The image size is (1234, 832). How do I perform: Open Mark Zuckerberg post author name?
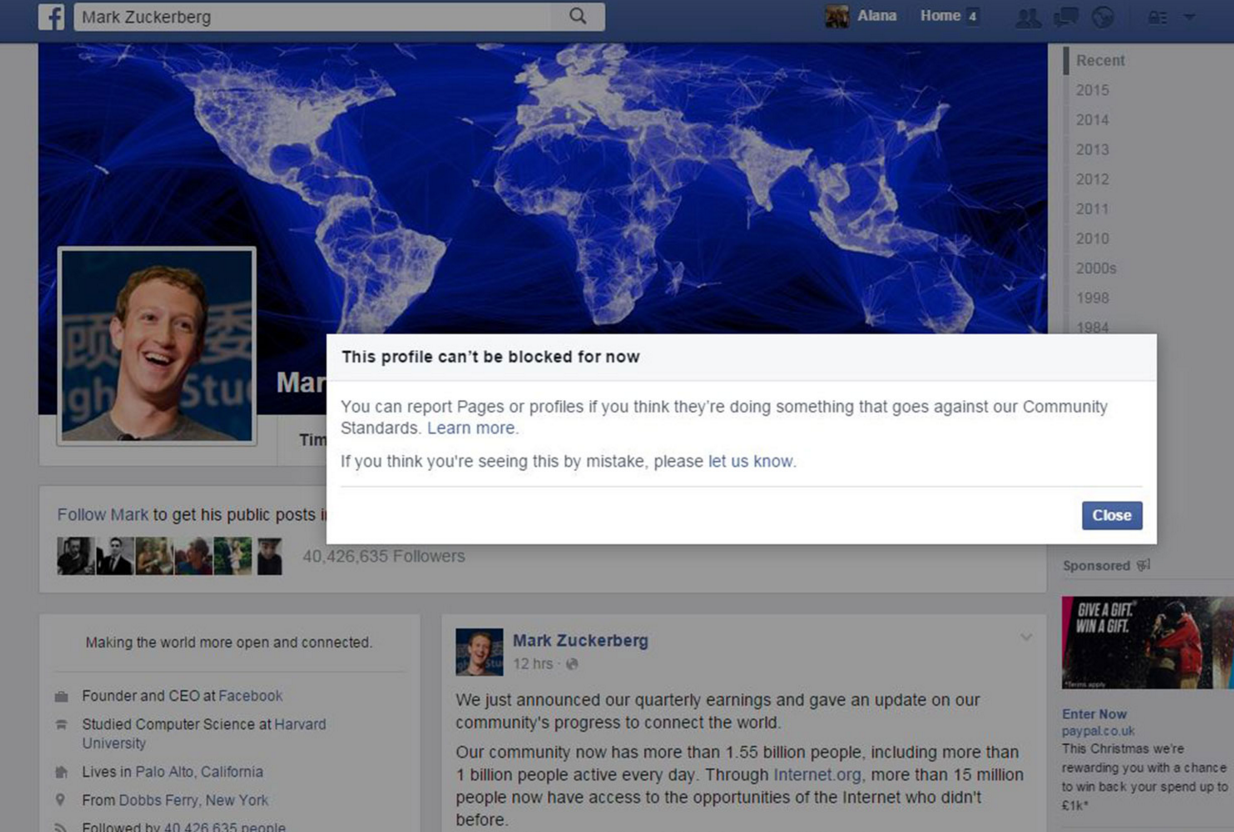click(580, 641)
